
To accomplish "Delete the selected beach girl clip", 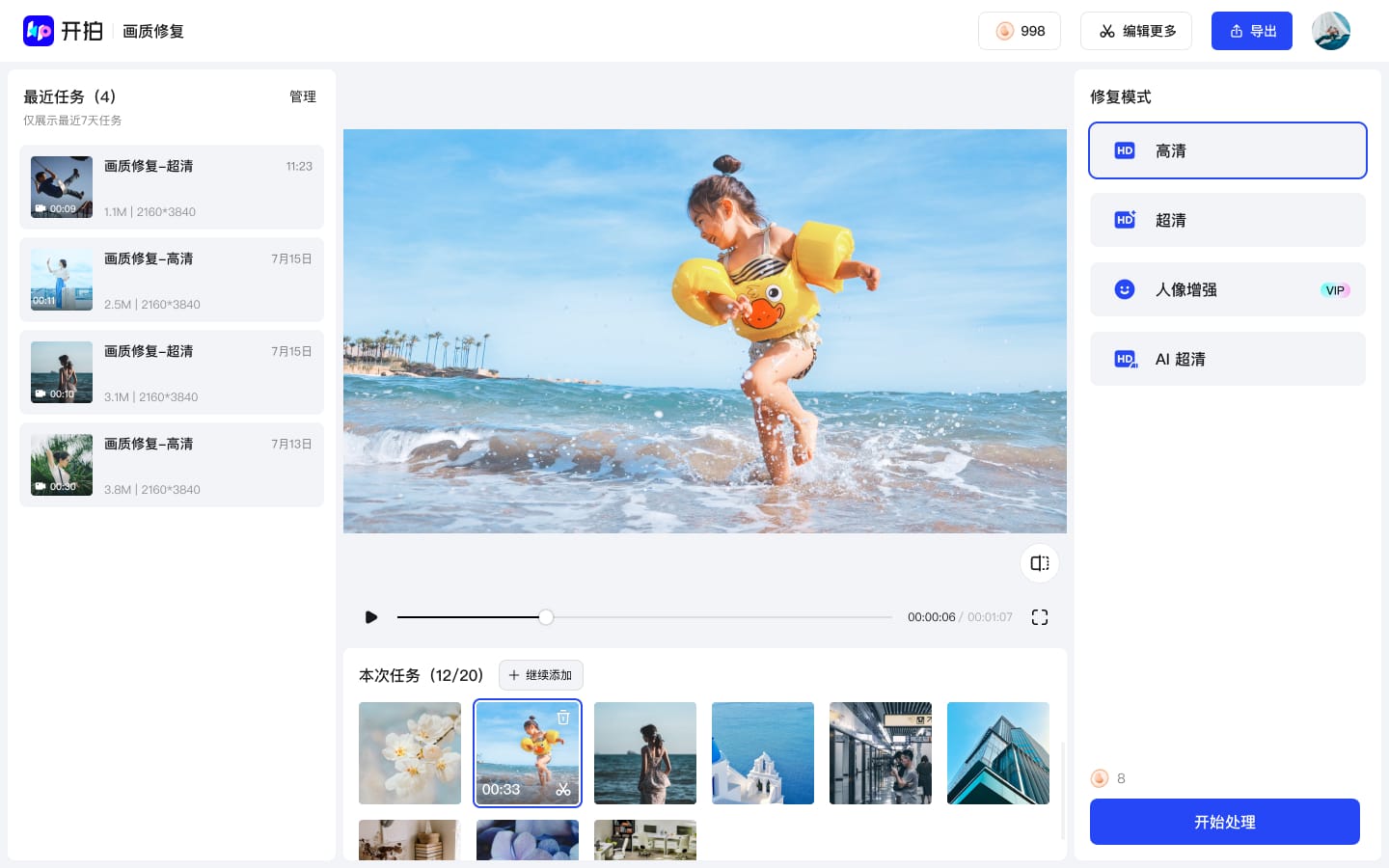I will (x=563, y=718).
